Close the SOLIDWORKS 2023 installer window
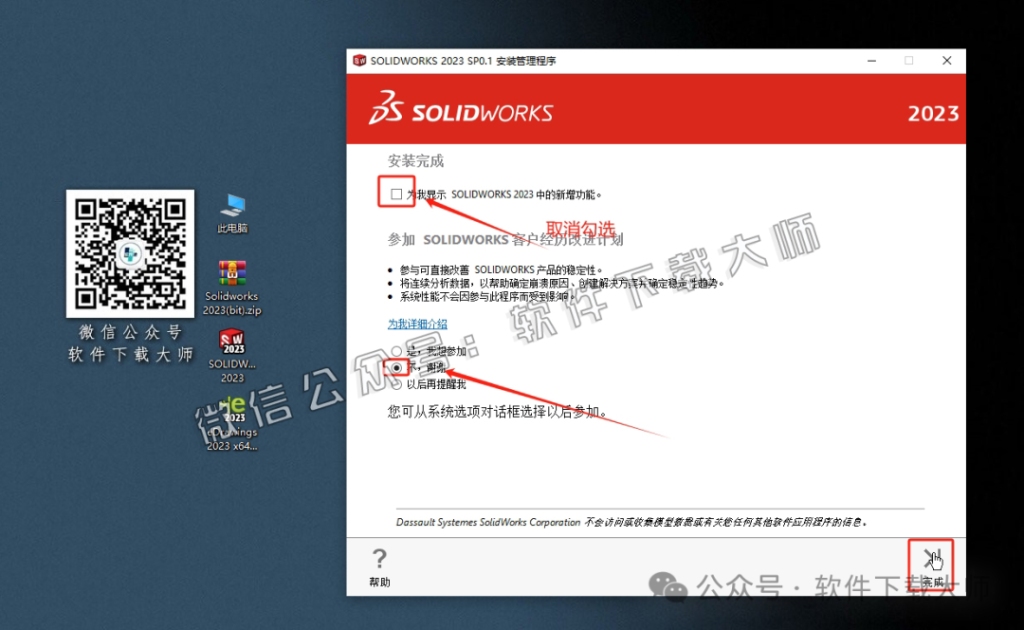The image size is (1024, 630). 946,60
